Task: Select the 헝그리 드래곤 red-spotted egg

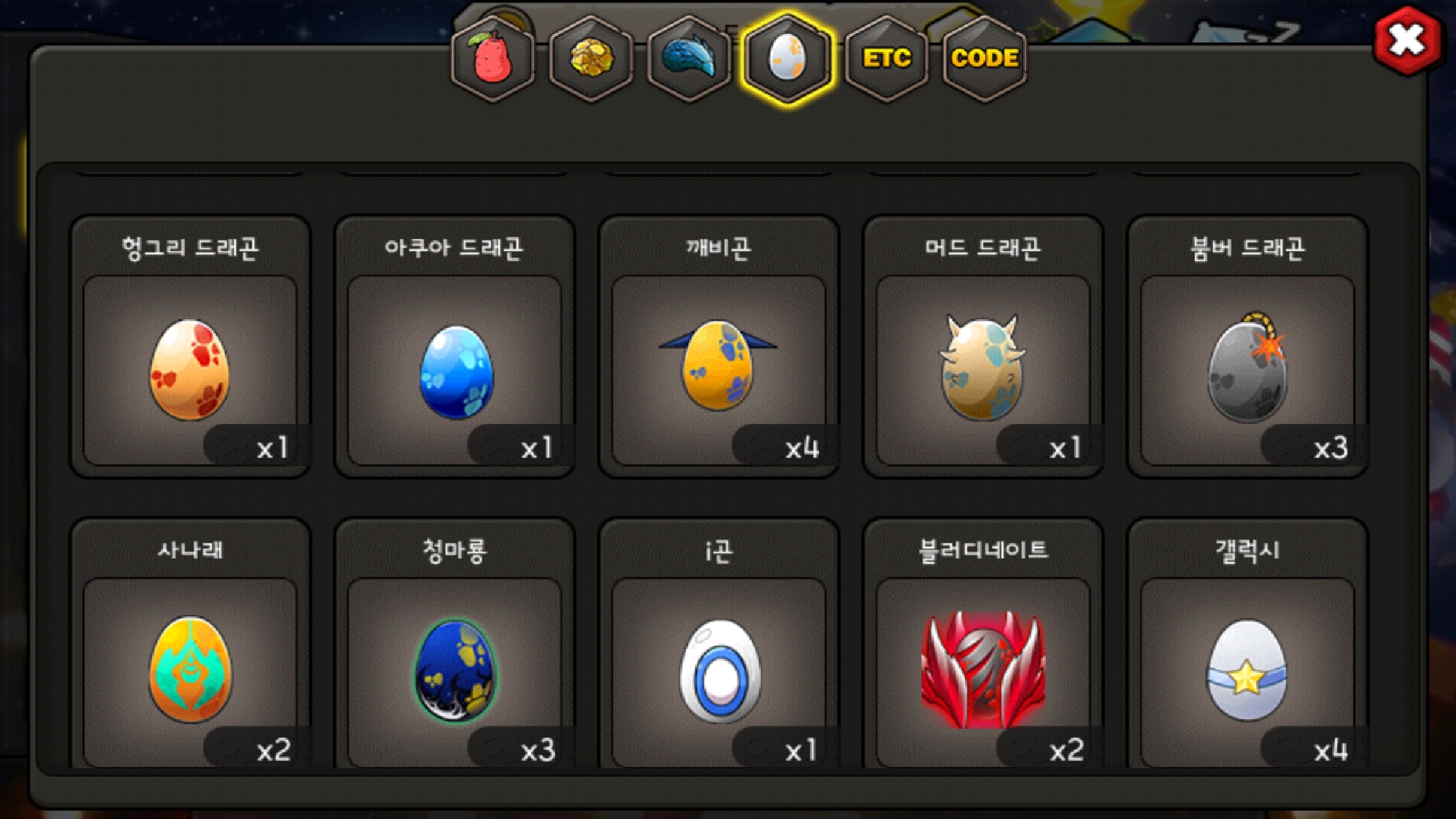Action: [x=190, y=369]
